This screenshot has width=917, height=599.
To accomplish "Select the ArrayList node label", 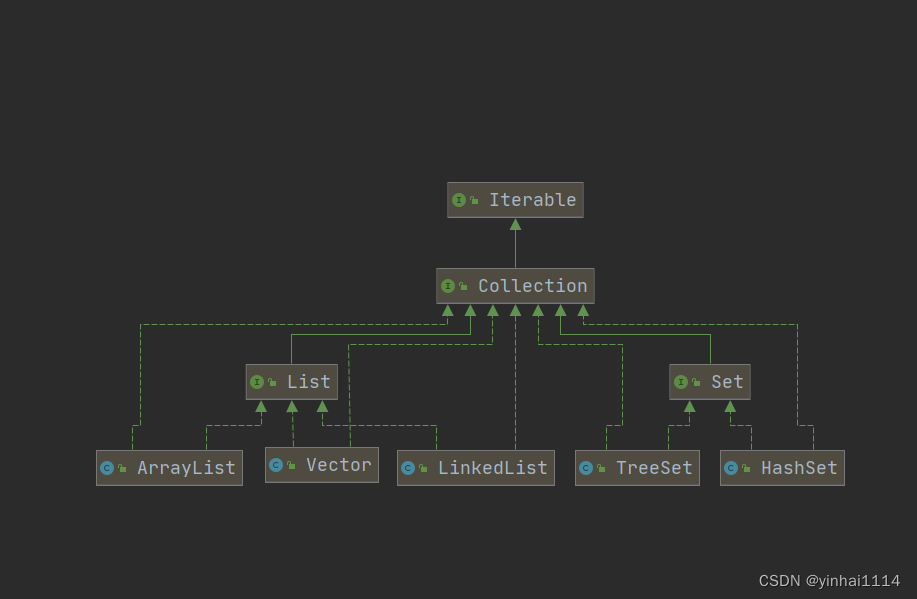I will click(185, 467).
